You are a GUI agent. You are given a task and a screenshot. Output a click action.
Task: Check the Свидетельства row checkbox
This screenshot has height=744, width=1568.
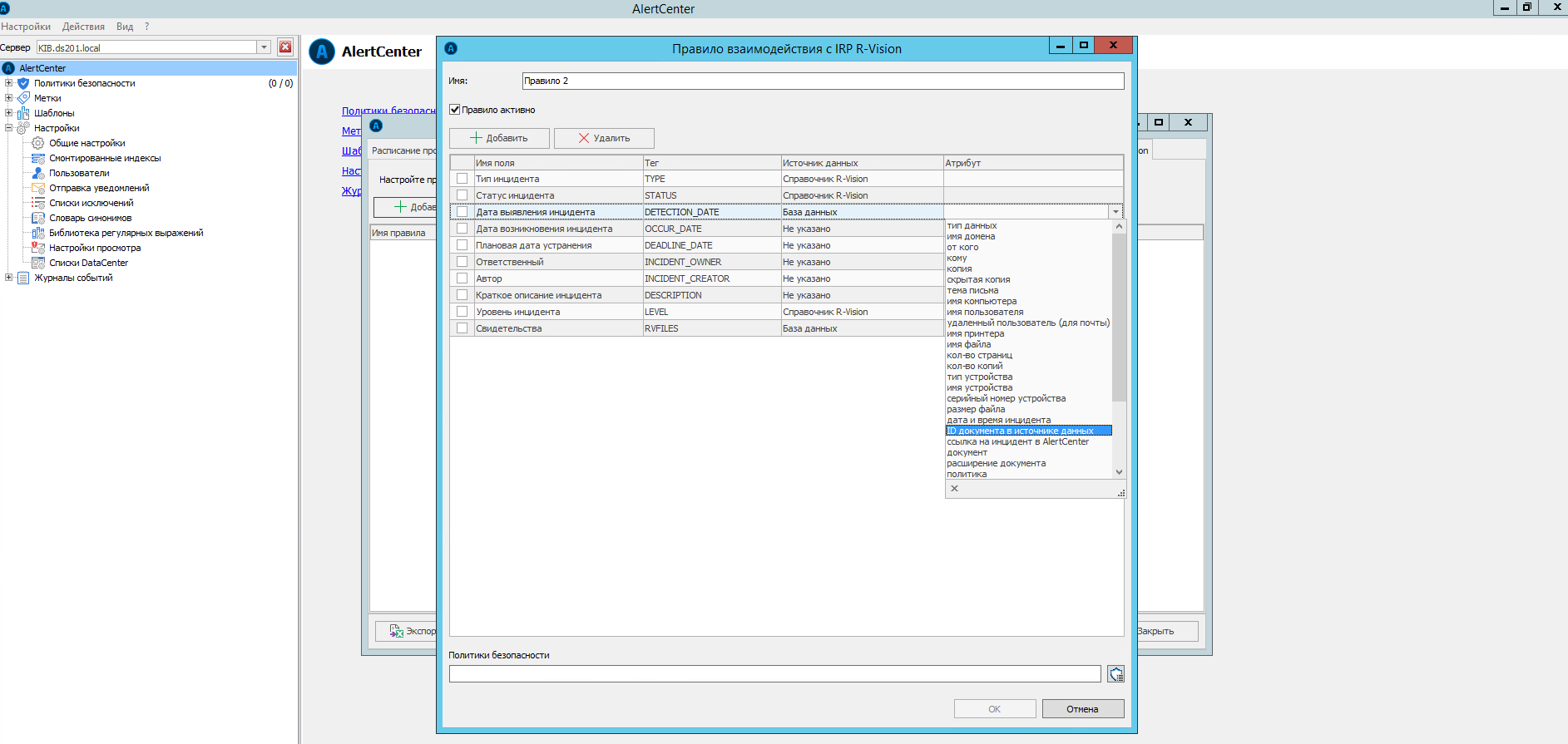click(462, 328)
